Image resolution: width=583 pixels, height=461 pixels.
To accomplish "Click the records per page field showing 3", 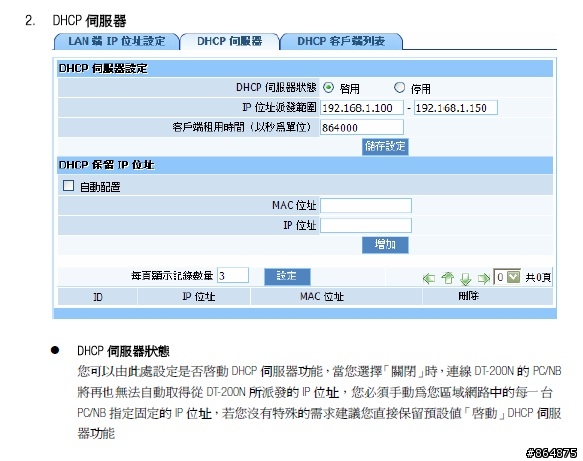I will point(233,276).
